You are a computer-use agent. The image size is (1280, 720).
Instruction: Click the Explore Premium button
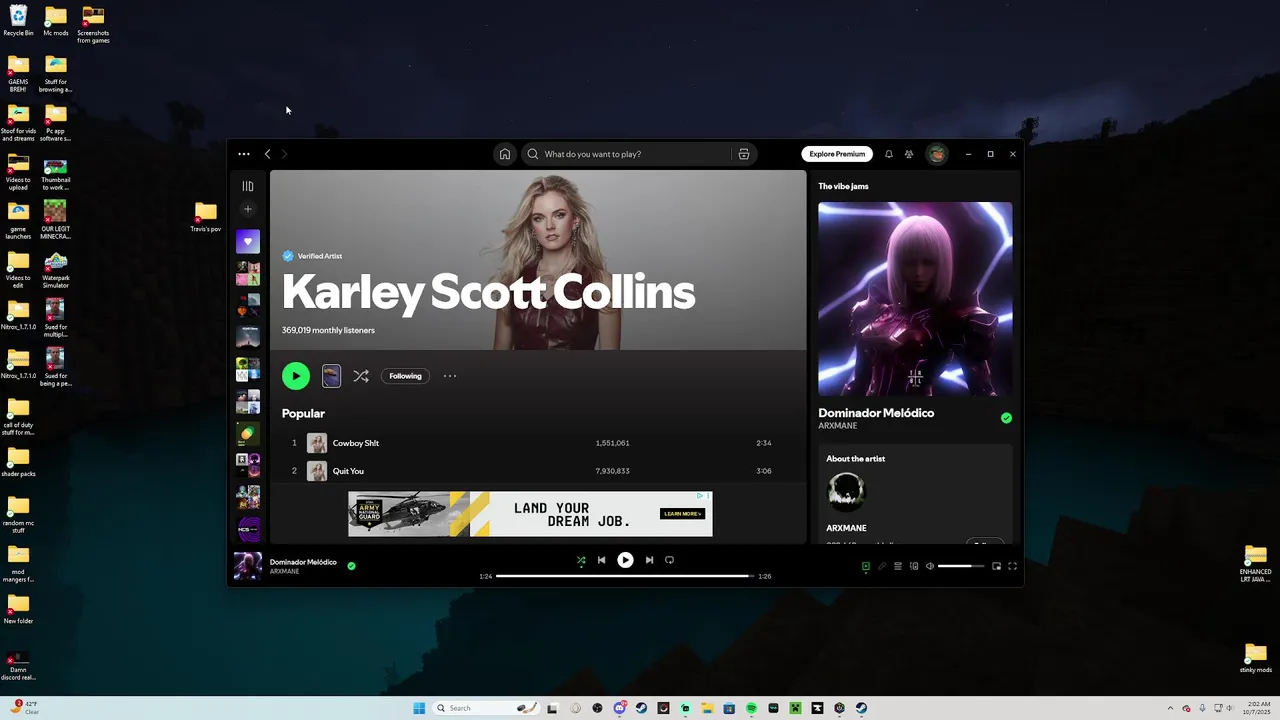click(837, 154)
